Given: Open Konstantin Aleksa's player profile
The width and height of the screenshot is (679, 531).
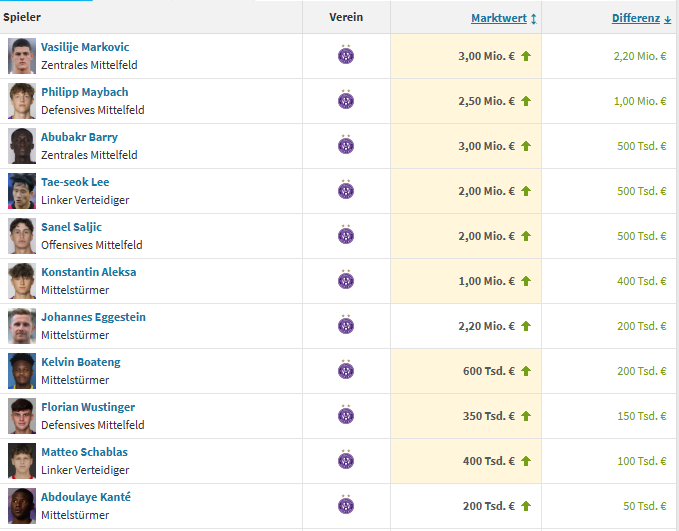Looking at the screenshot, I should pos(89,272).
